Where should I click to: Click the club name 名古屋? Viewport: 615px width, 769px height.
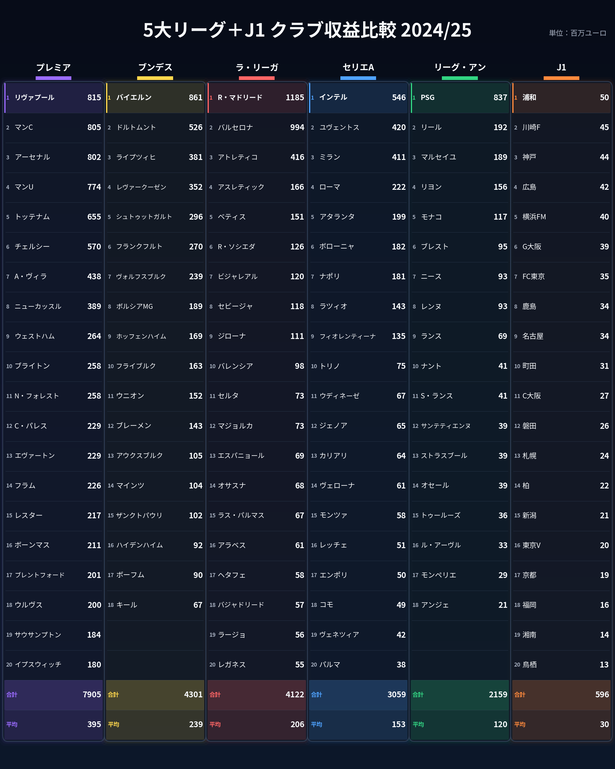[533, 336]
